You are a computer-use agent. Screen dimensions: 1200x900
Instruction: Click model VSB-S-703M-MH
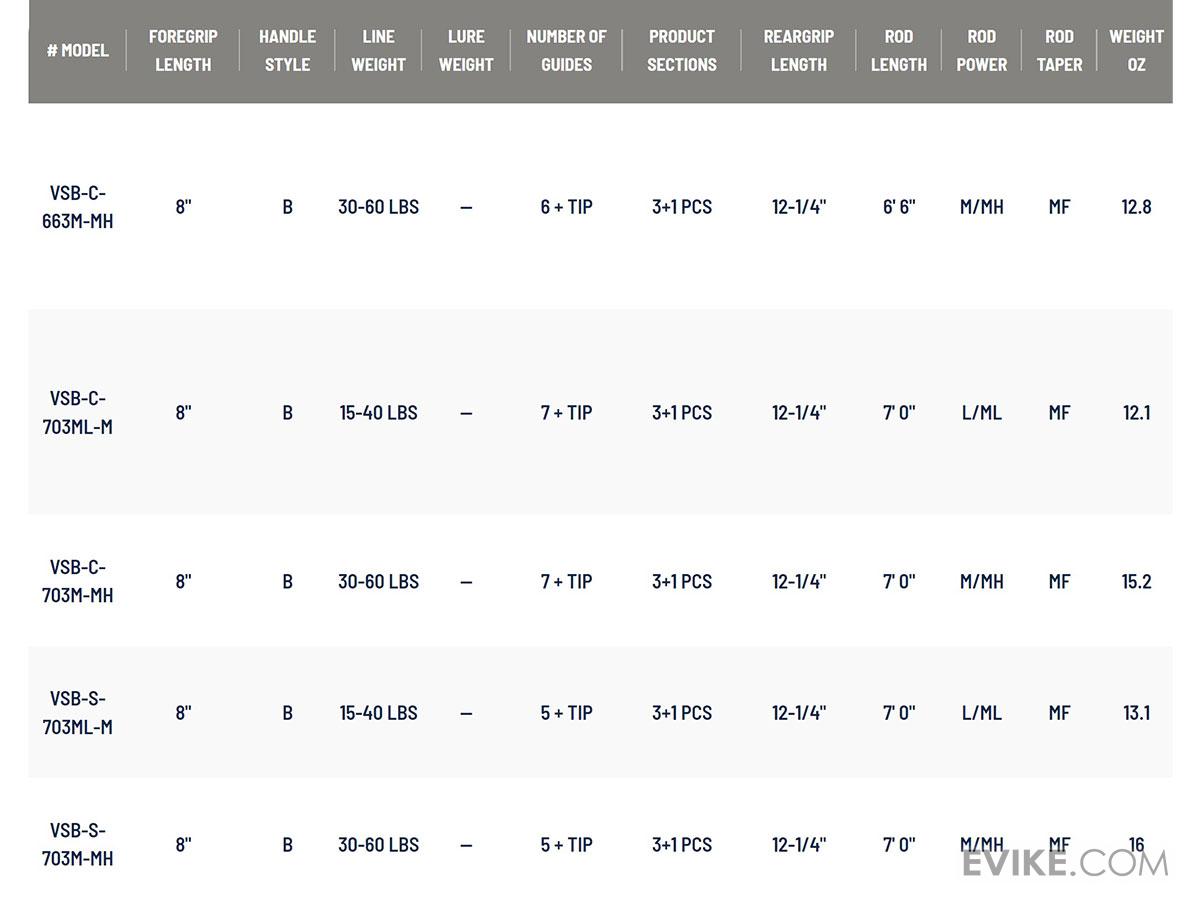[77, 845]
